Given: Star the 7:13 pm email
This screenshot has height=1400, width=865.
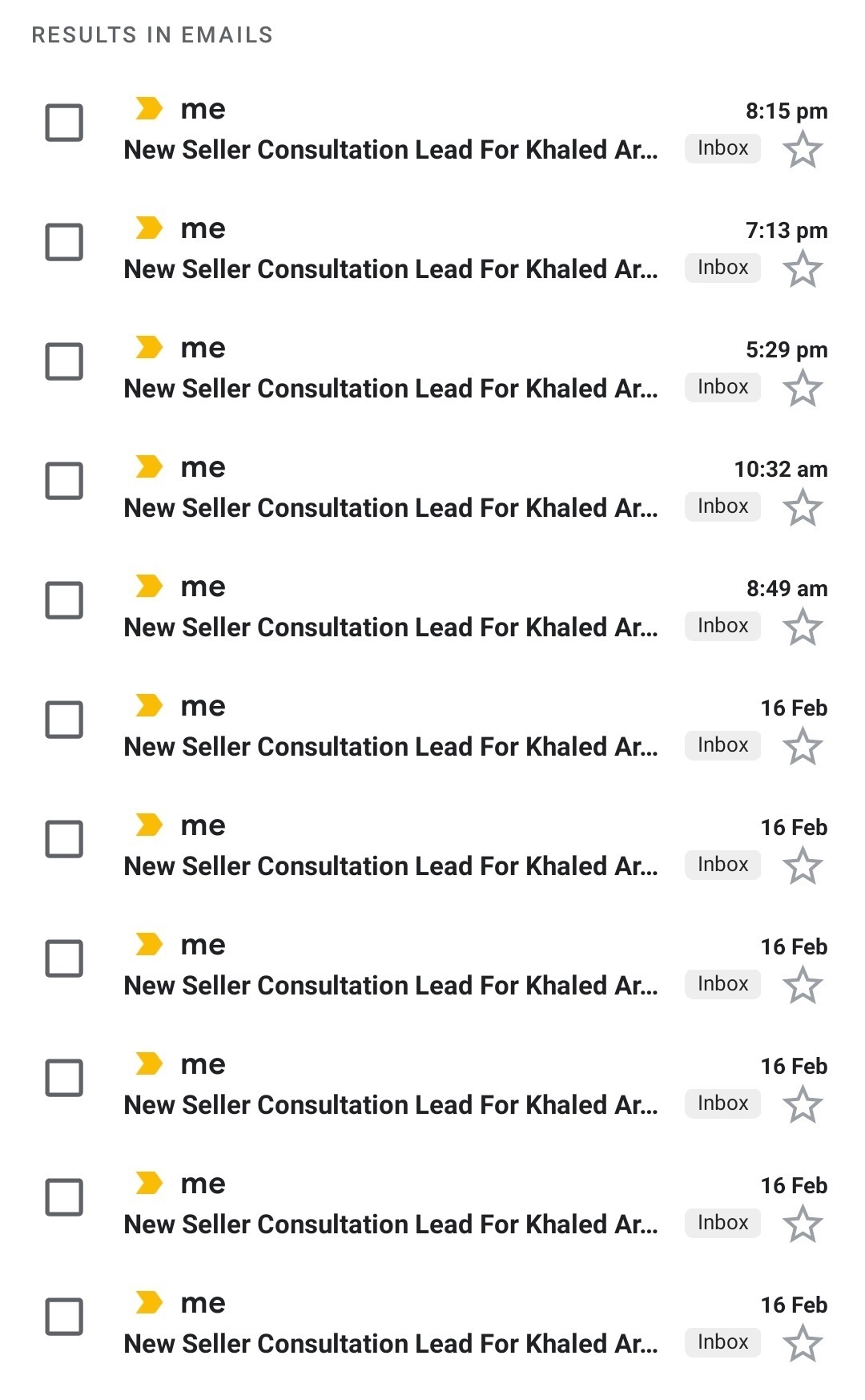Looking at the screenshot, I should [802, 269].
